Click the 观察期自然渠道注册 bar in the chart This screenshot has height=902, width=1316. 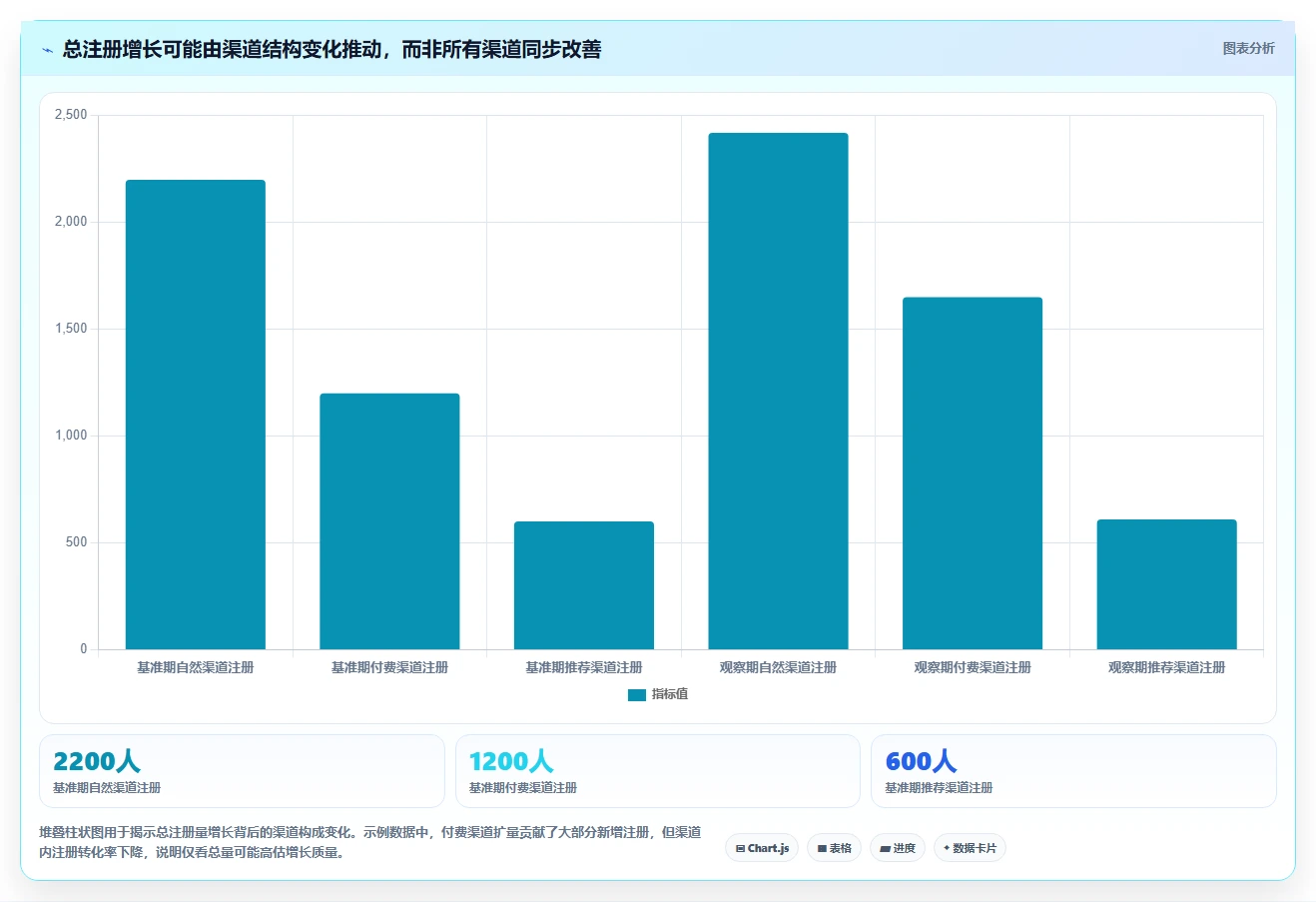point(778,392)
